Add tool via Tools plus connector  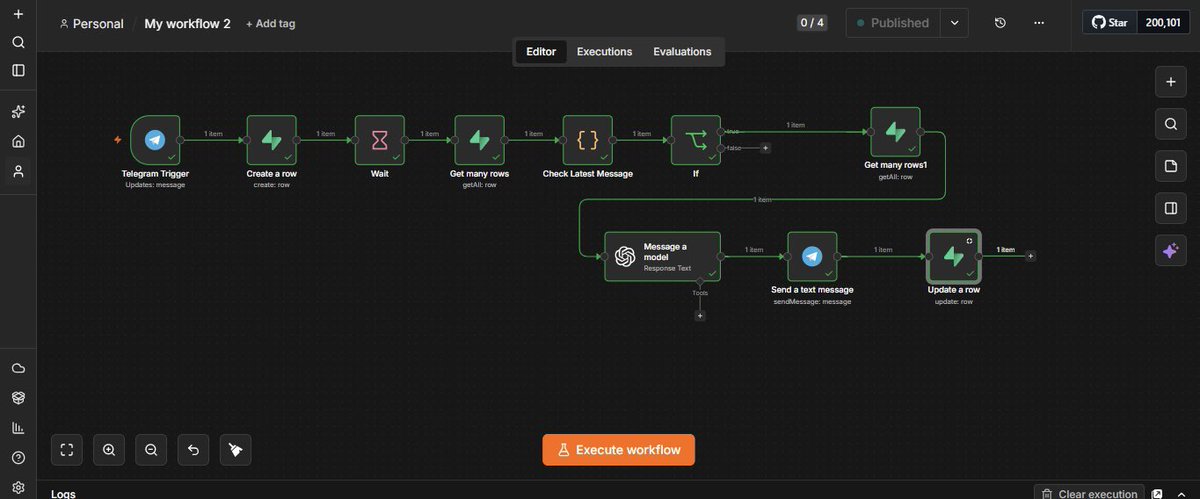click(x=700, y=316)
